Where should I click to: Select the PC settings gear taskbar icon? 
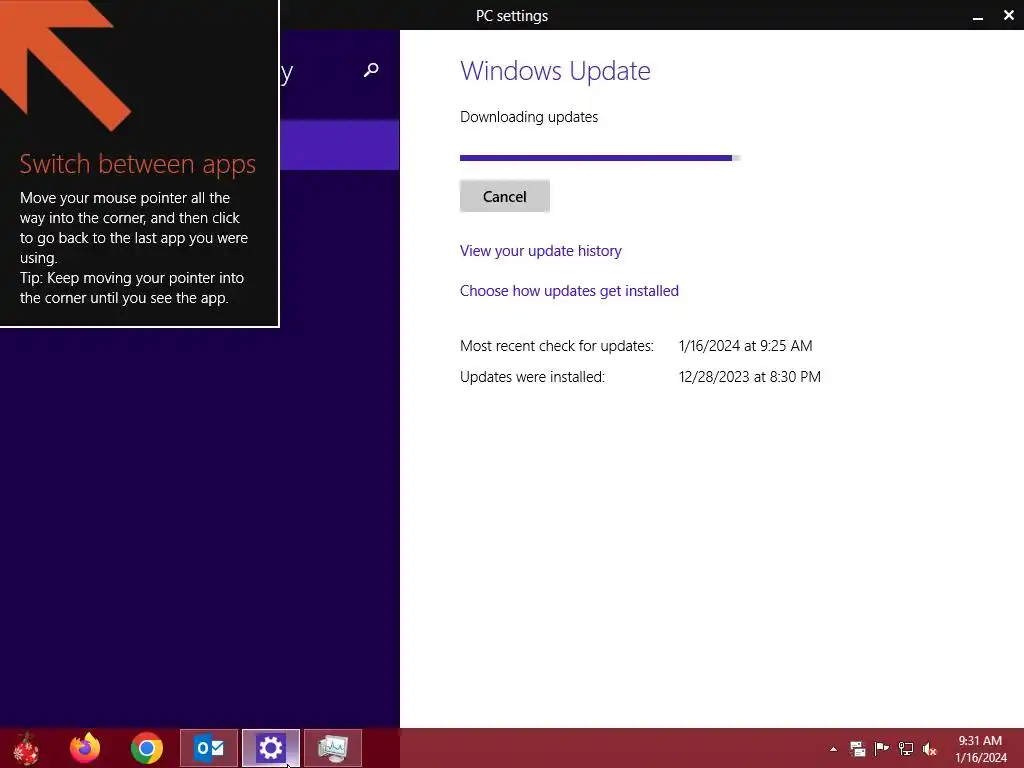[x=270, y=748]
